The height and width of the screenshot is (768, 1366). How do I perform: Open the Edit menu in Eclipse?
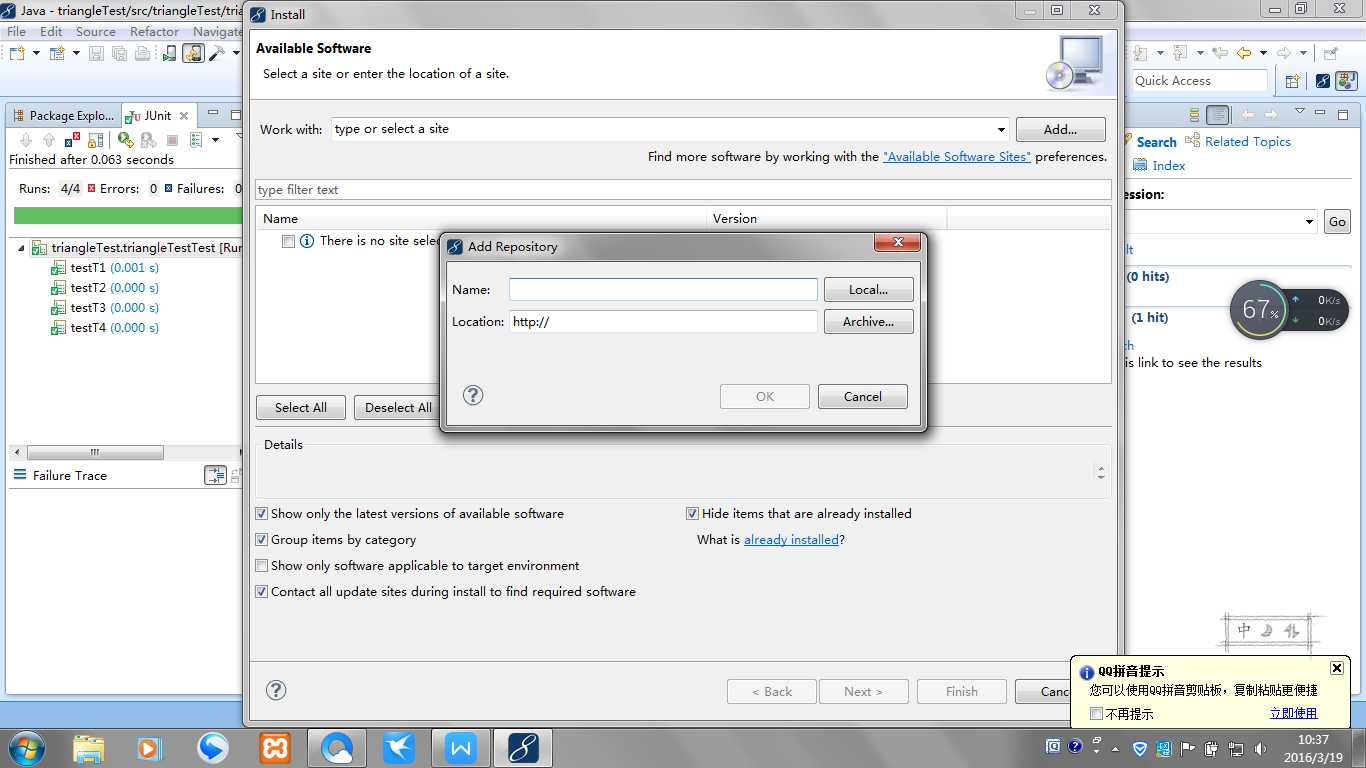pos(51,32)
